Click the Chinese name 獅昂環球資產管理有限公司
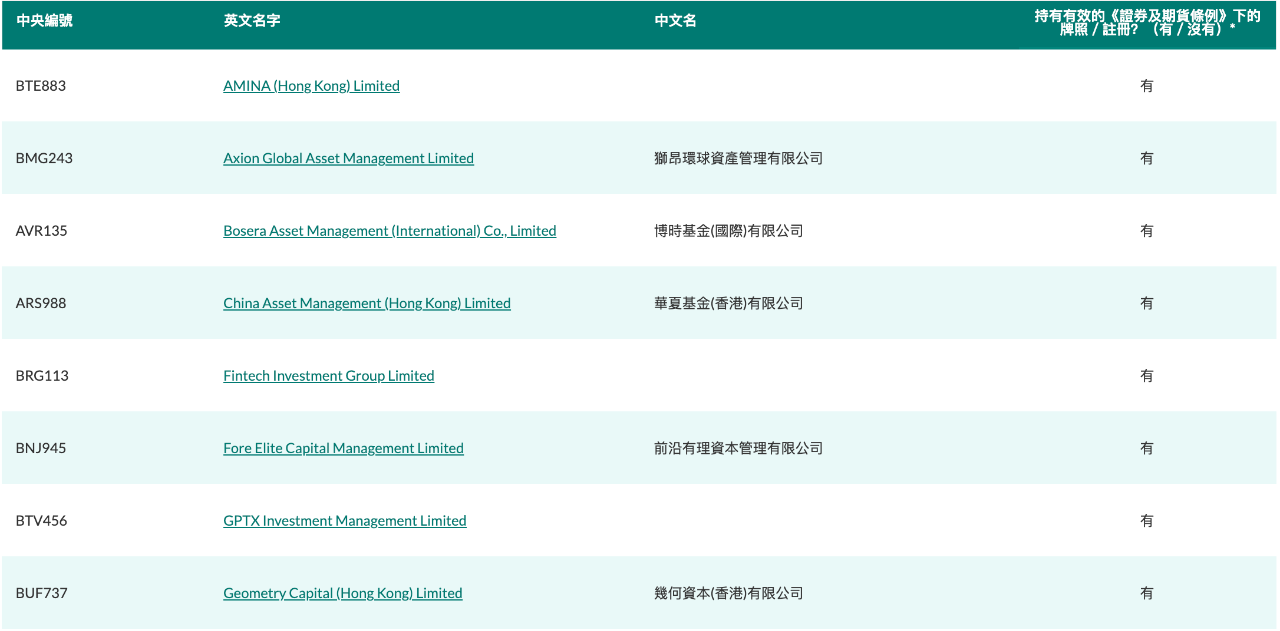 (738, 158)
